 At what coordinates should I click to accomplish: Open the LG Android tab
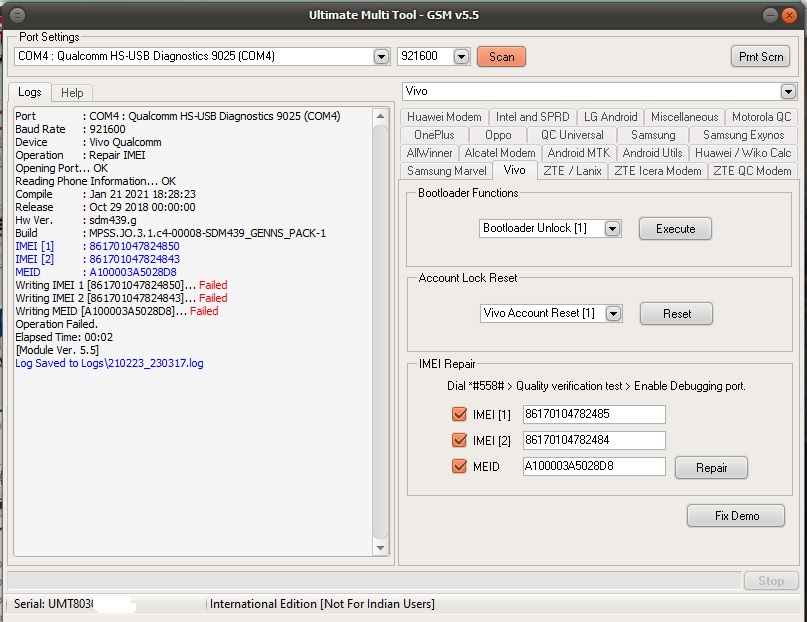[610, 117]
